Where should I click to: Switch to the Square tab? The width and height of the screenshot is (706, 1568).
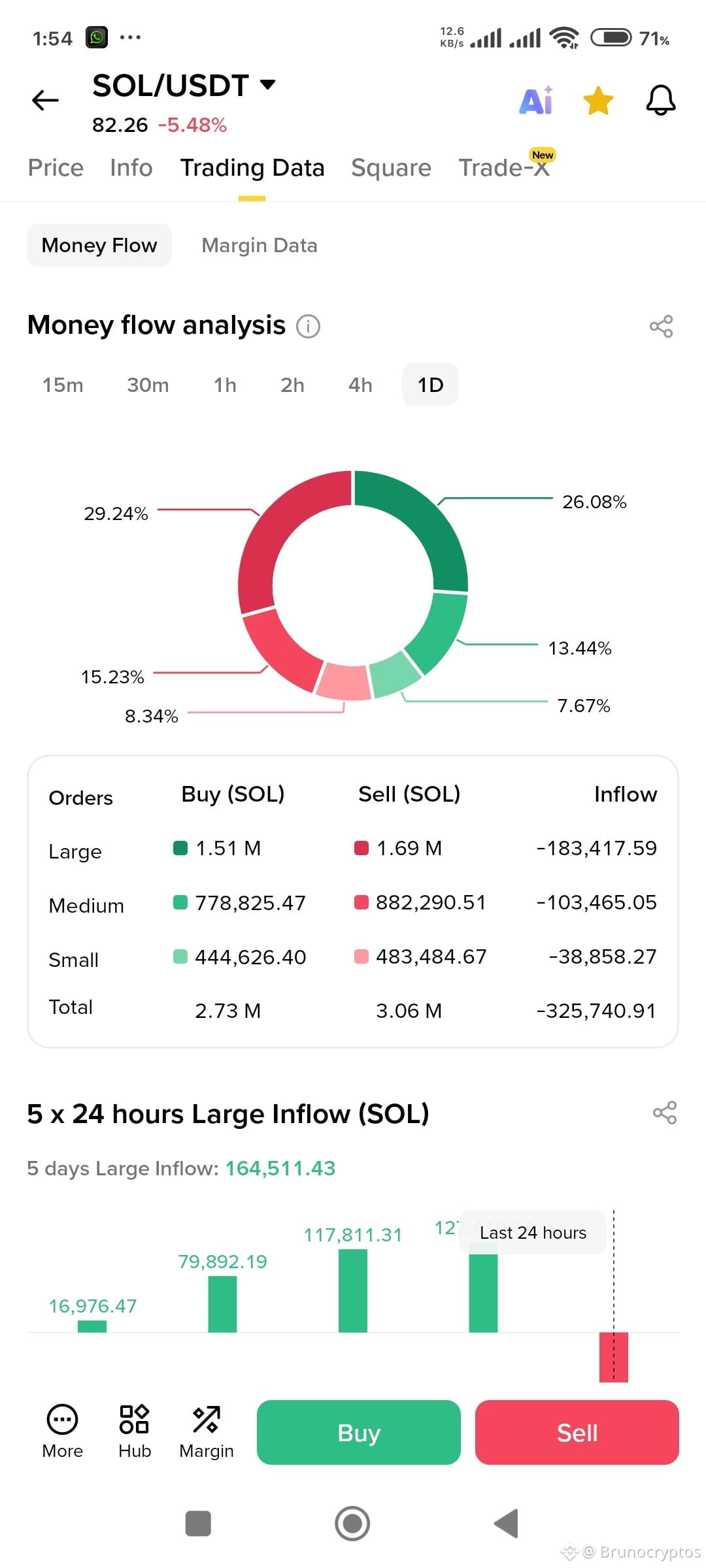391,168
